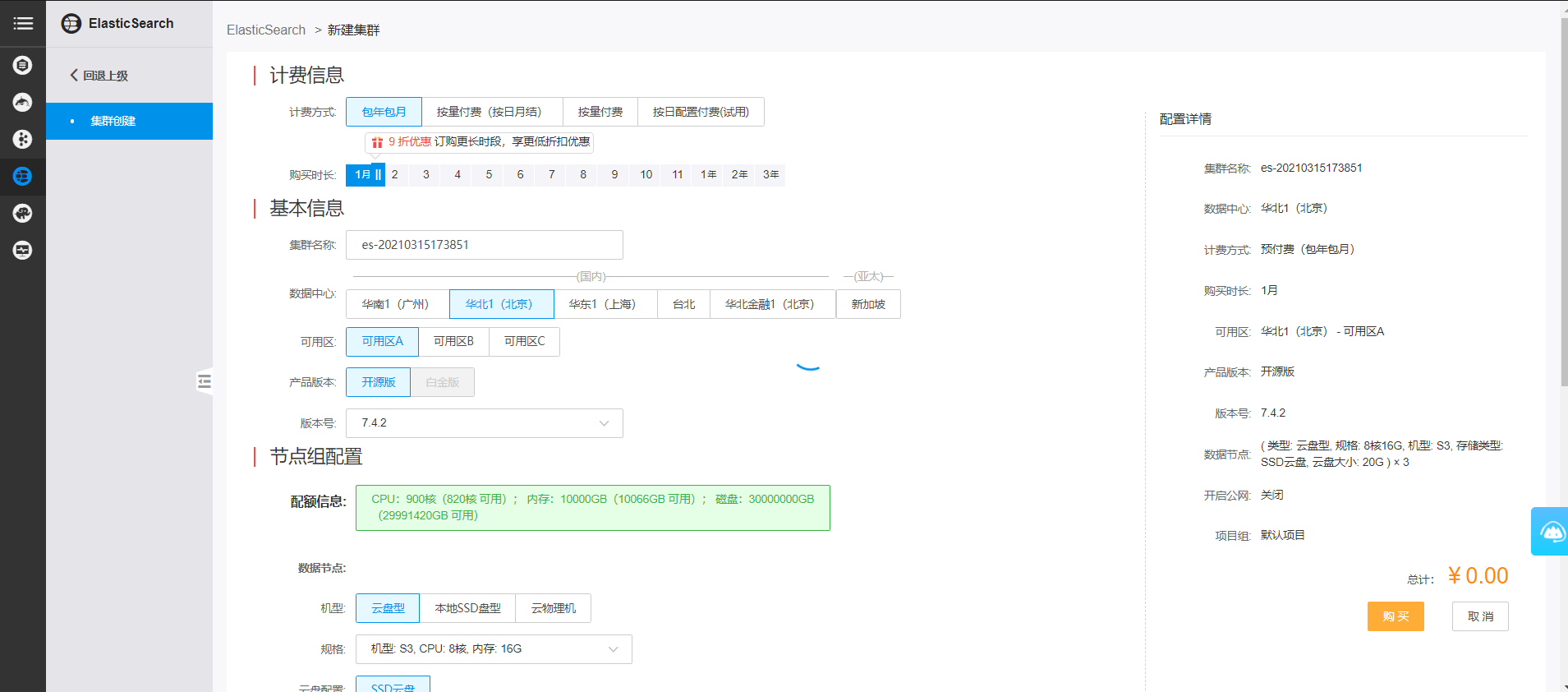Set purchase duration to 6 months
1568x692 pixels.
tap(520, 174)
